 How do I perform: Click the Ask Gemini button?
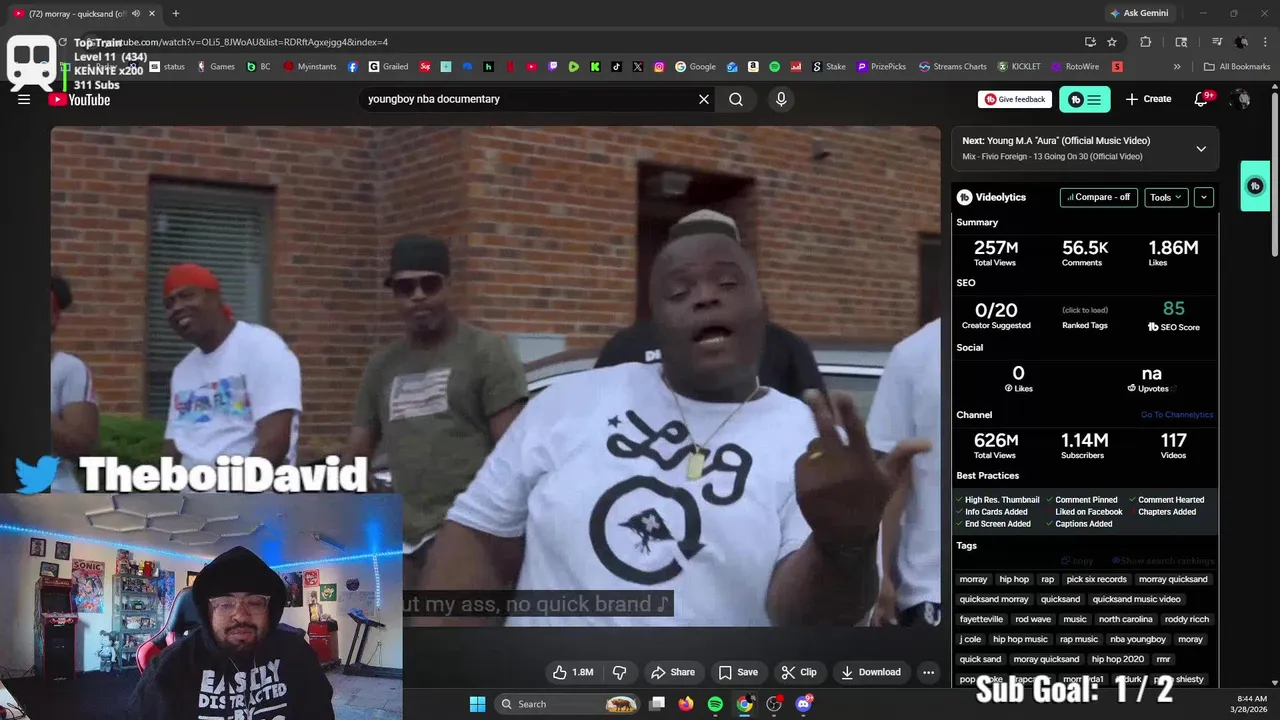pyautogui.click(x=1139, y=13)
